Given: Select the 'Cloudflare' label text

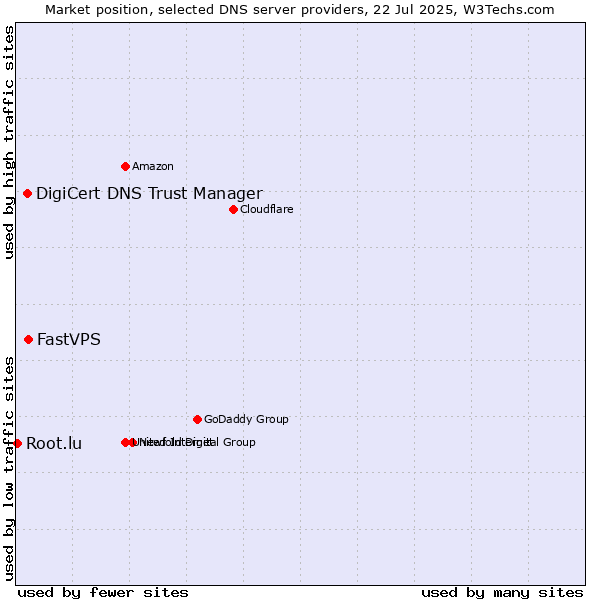Looking at the screenshot, I should (x=267, y=209).
